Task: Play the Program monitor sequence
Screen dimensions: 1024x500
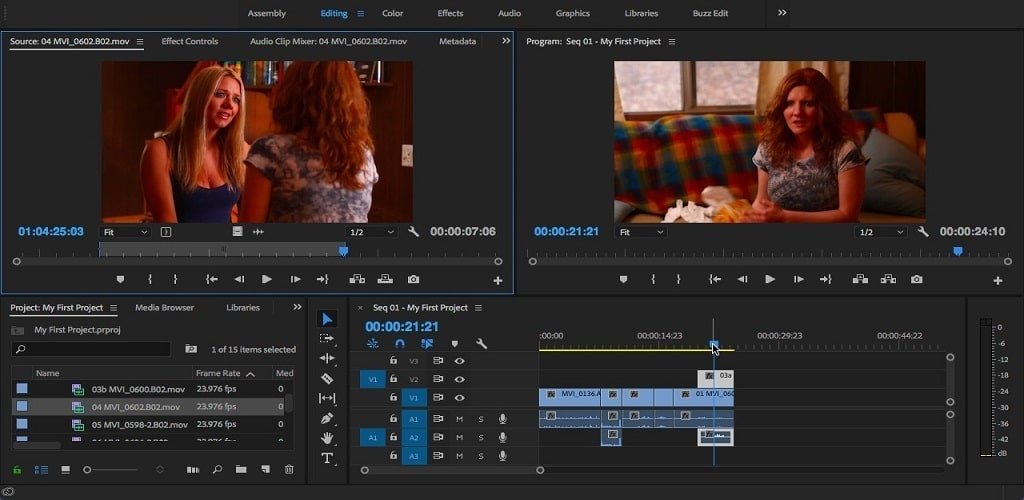Action: tap(770, 279)
